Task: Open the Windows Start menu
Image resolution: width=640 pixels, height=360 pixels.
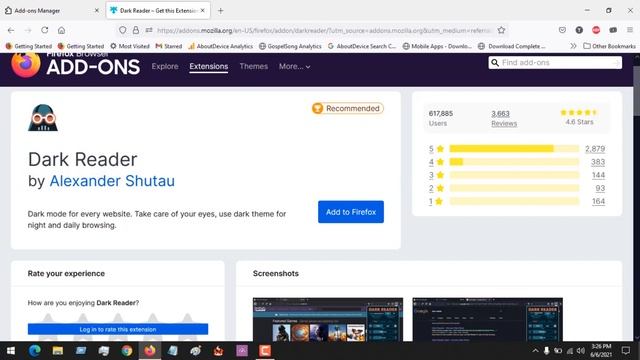Action: click(x=11, y=351)
